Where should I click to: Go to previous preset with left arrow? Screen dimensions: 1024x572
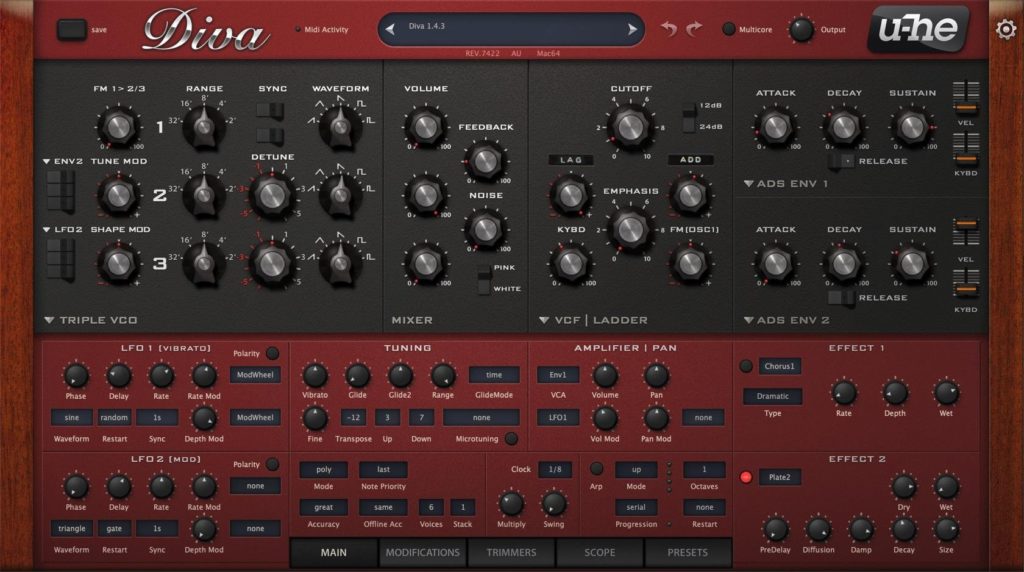click(389, 29)
